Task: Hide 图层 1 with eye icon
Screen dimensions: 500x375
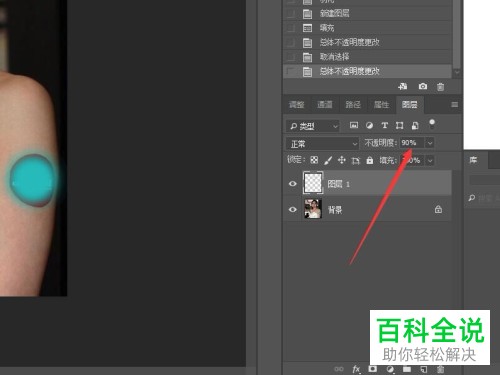Action: (293, 184)
